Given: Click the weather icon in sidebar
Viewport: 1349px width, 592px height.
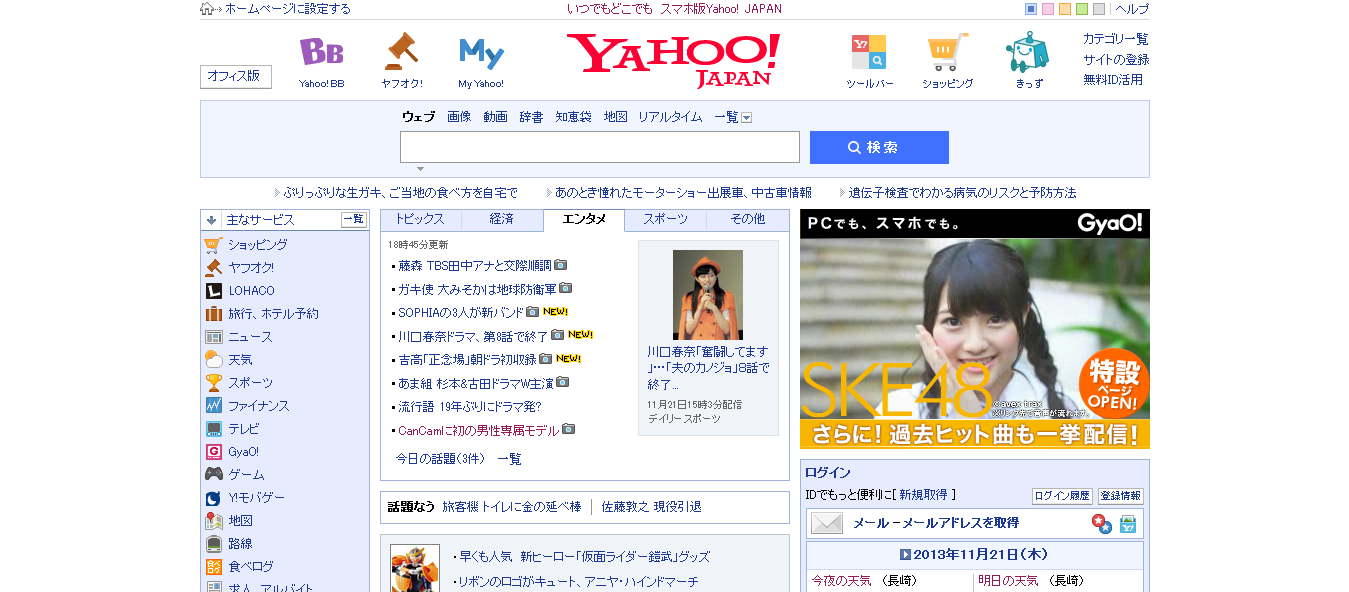Looking at the screenshot, I should (213, 360).
